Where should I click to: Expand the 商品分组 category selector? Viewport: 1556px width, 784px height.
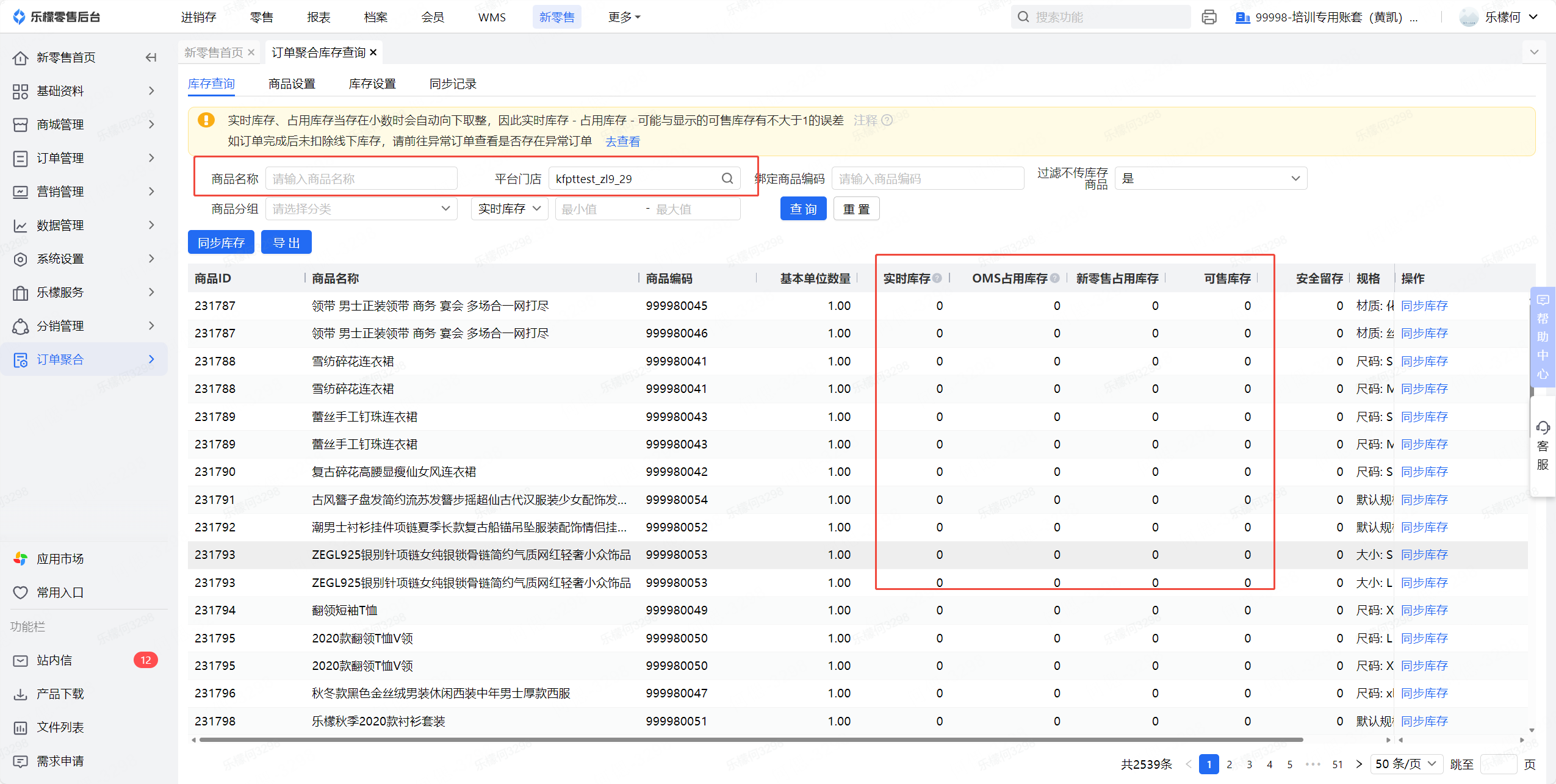pos(361,209)
